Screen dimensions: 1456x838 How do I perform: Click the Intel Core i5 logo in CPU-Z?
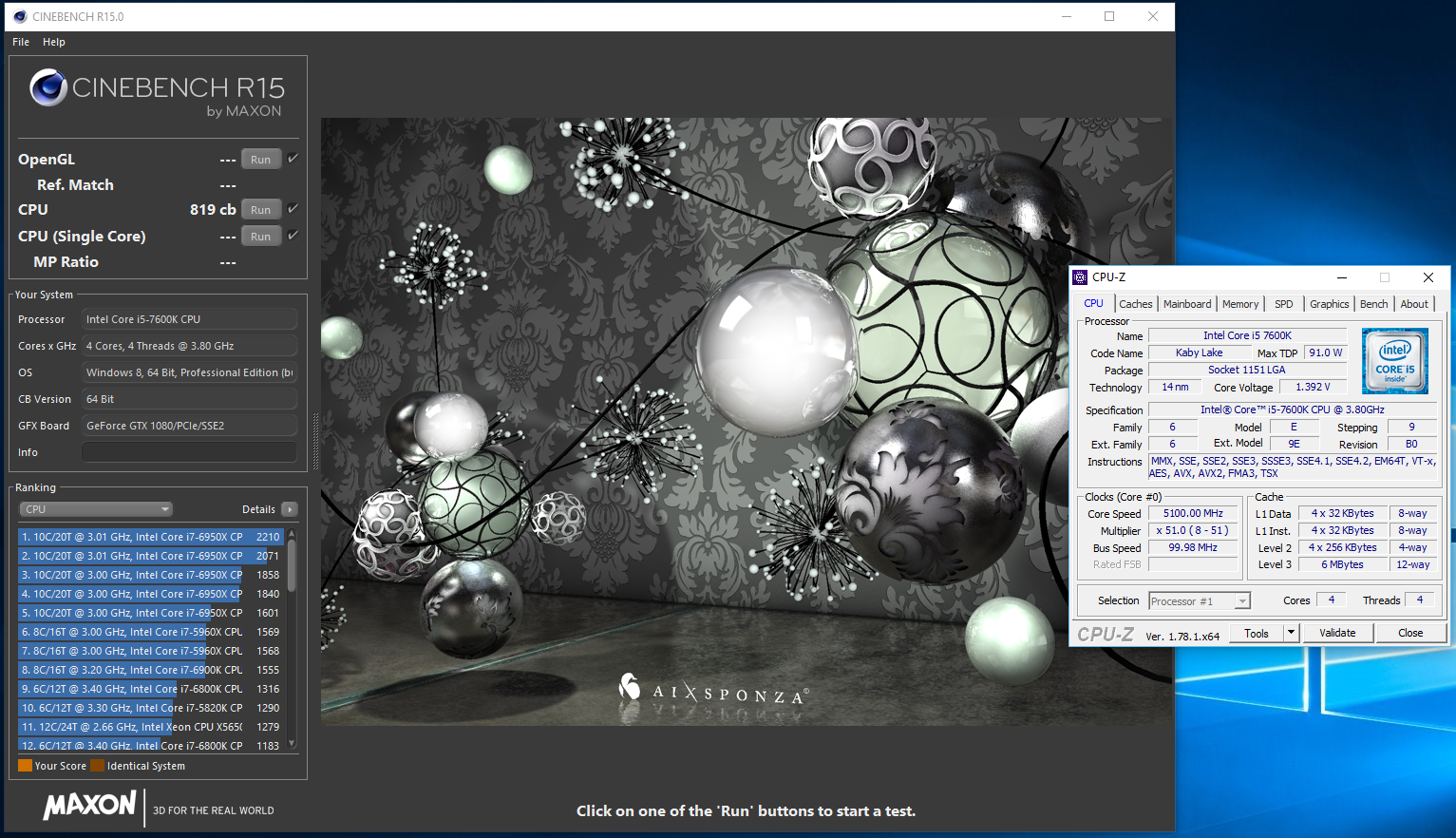[1394, 361]
